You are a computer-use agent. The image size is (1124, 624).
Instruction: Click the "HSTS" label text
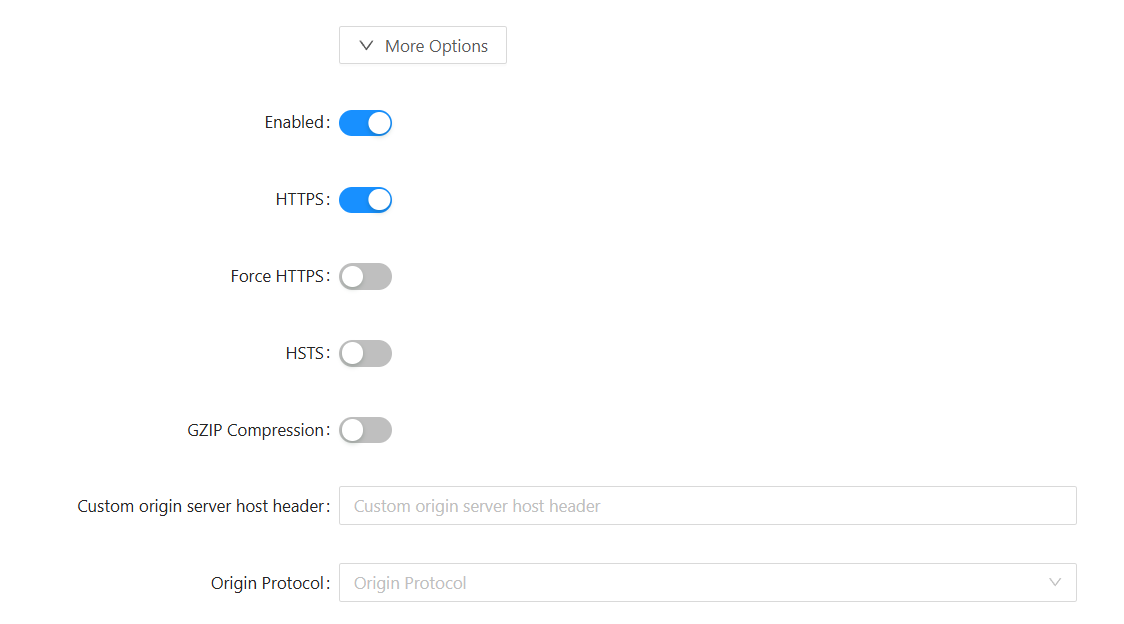[305, 354]
